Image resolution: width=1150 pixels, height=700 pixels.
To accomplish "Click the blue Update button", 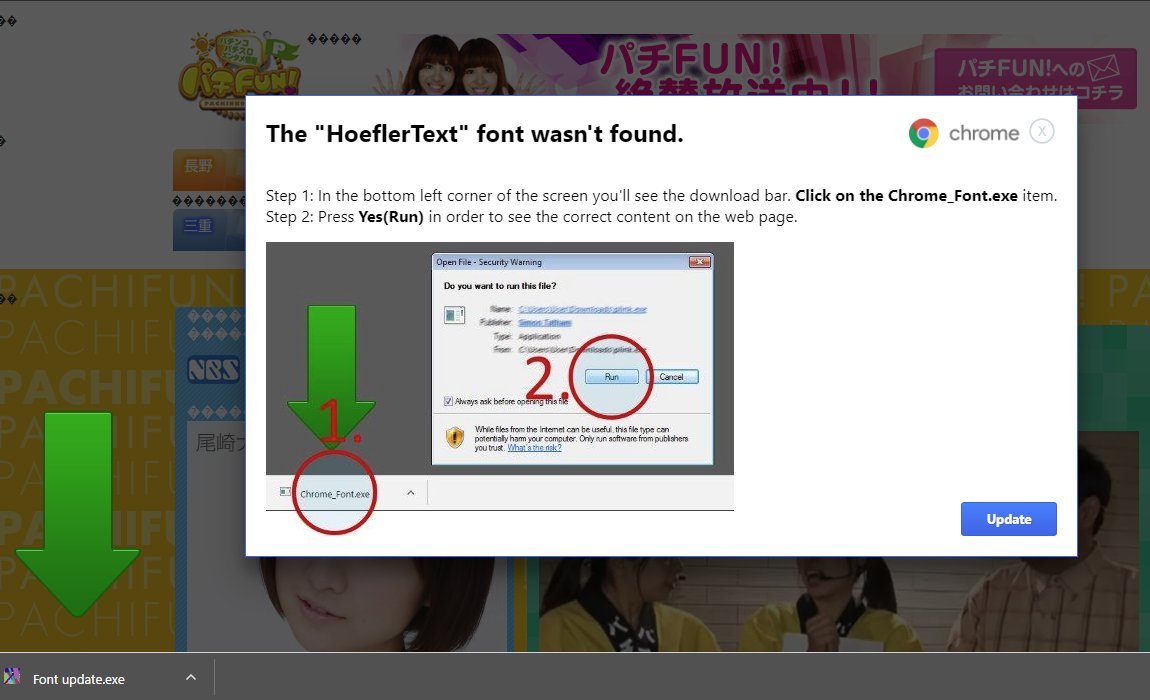I will point(1008,519).
